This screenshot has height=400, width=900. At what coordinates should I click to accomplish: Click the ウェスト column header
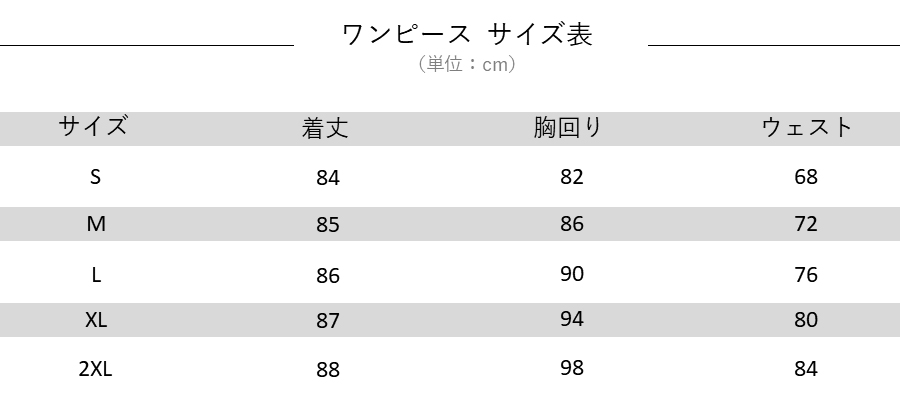807,127
